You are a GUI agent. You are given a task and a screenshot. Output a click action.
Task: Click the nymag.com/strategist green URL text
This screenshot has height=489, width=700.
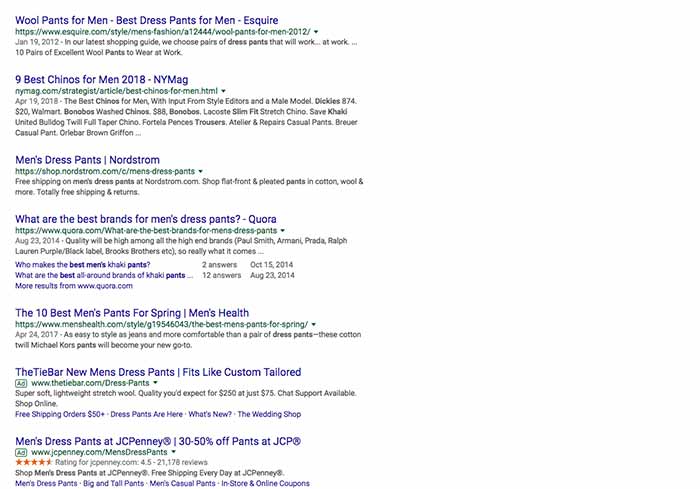[x=117, y=91]
